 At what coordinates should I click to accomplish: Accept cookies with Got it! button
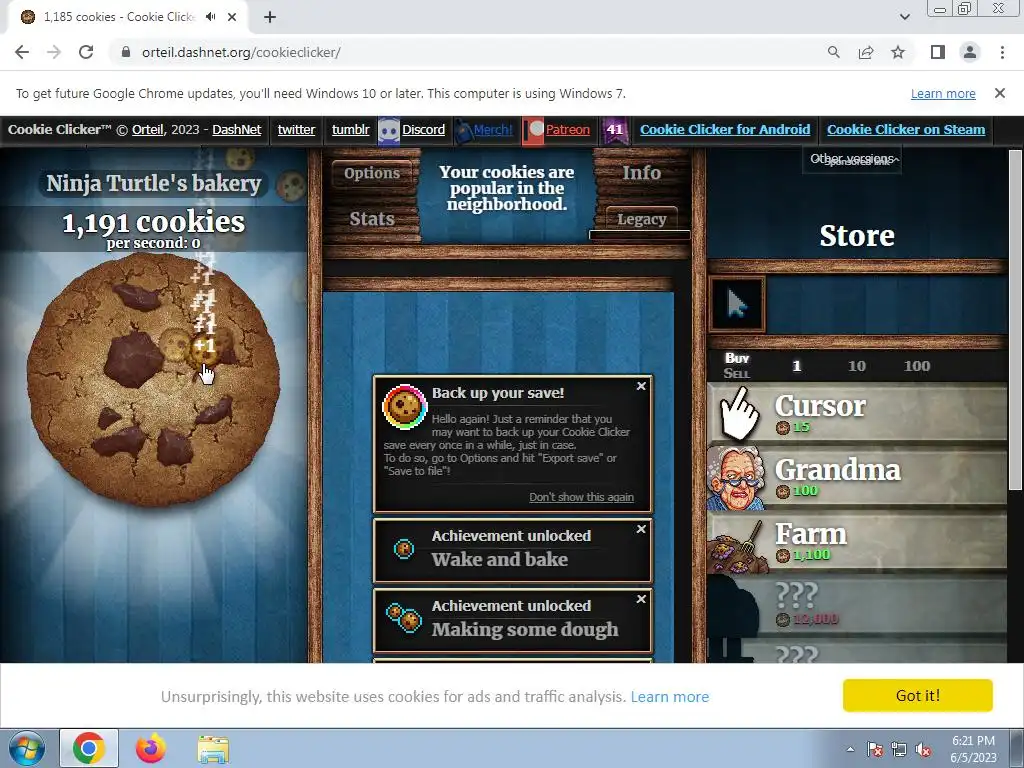[x=918, y=696]
